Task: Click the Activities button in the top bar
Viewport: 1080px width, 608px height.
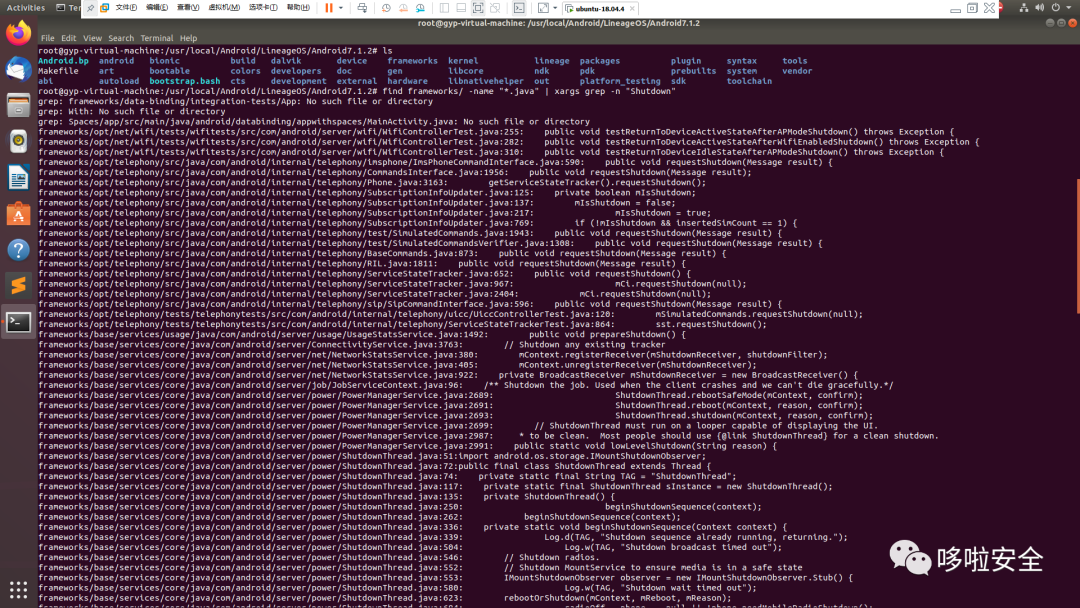Action: point(25,8)
